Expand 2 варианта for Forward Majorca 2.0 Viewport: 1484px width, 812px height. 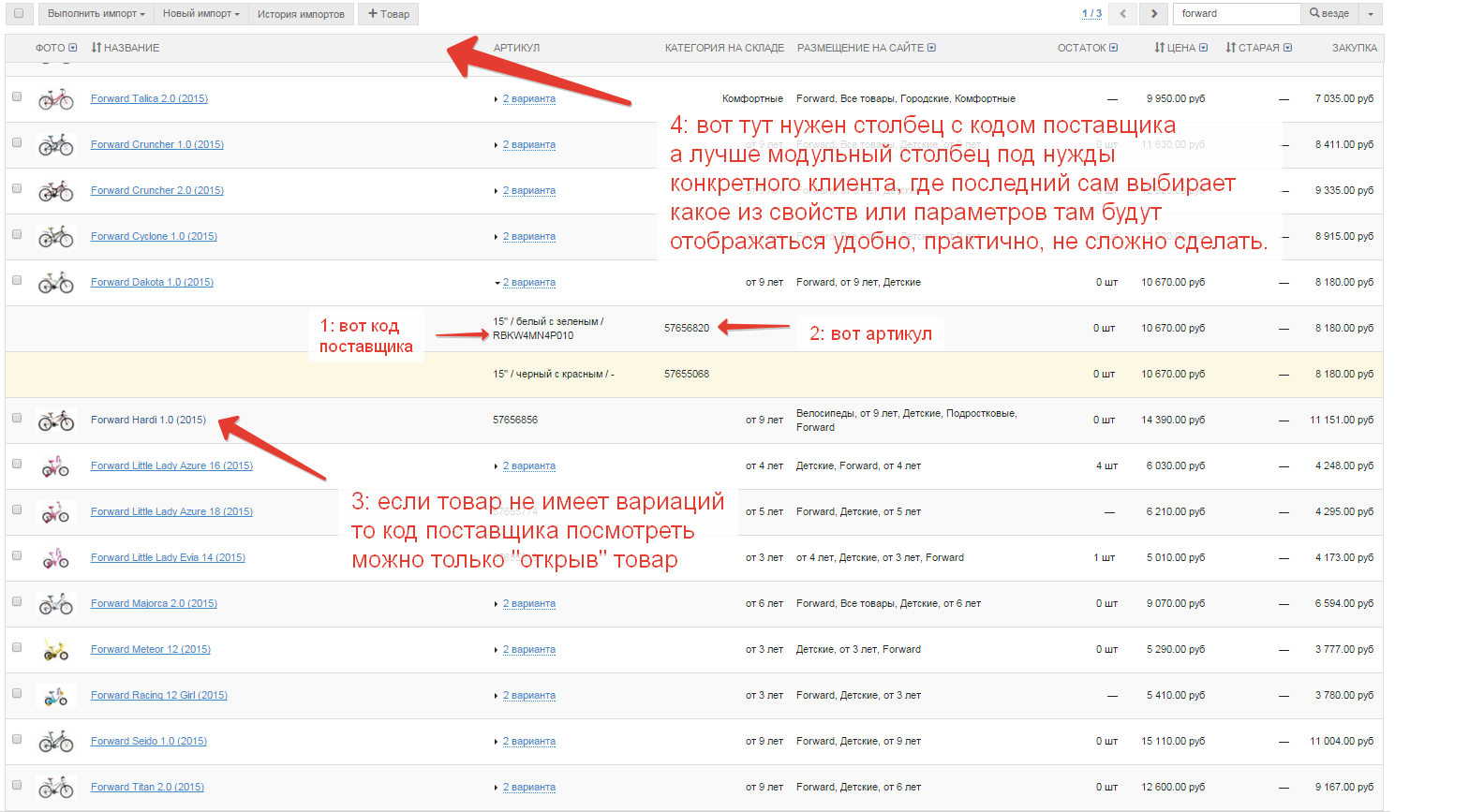pos(528,604)
